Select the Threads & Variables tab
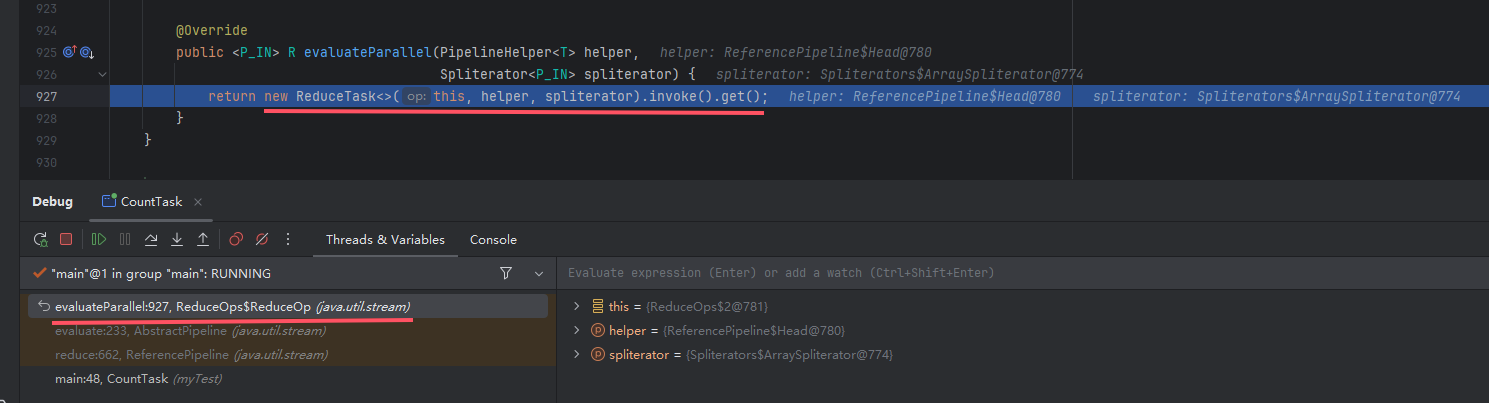 (385, 240)
